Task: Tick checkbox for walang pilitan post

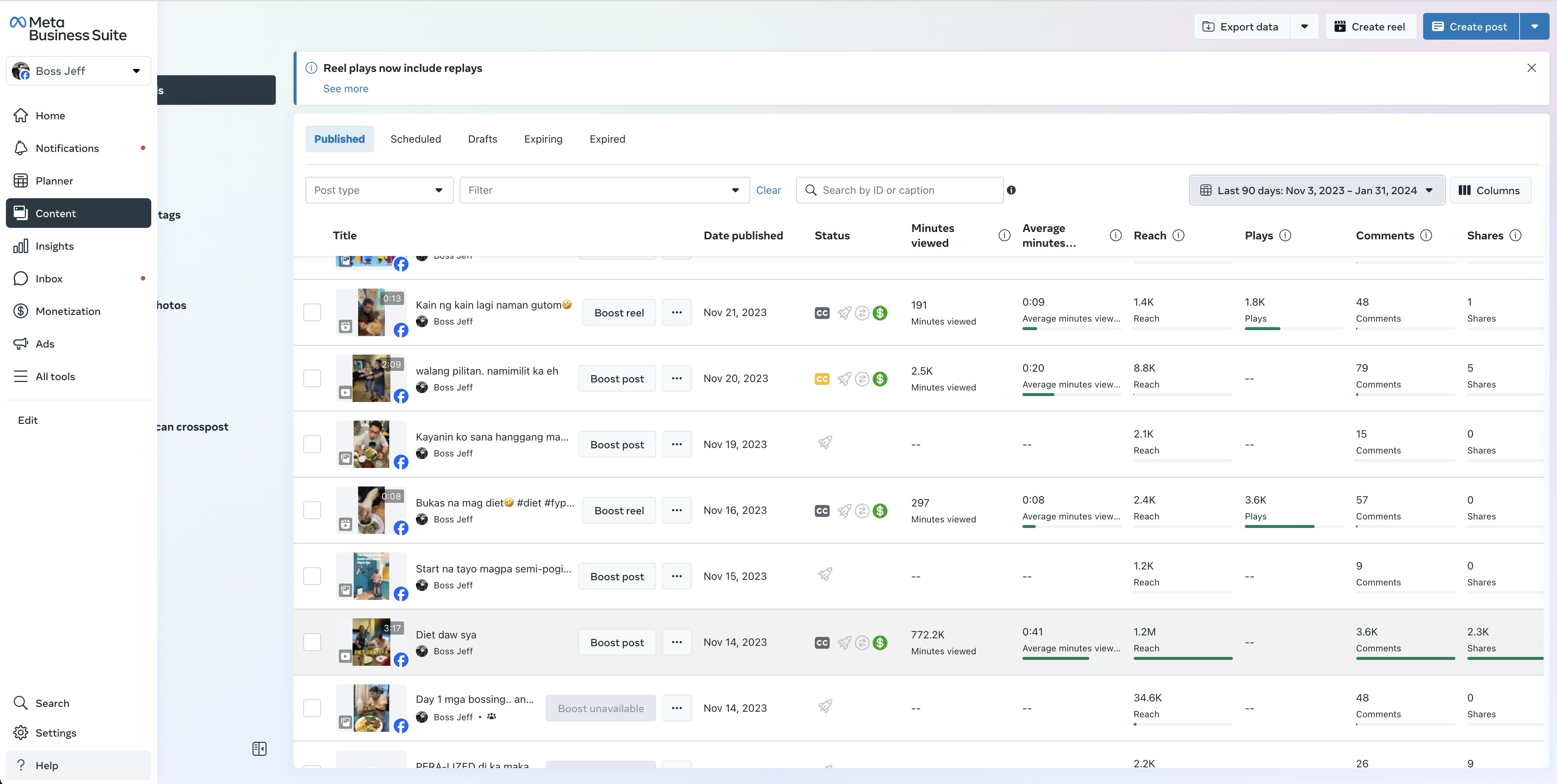Action: point(312,379)
